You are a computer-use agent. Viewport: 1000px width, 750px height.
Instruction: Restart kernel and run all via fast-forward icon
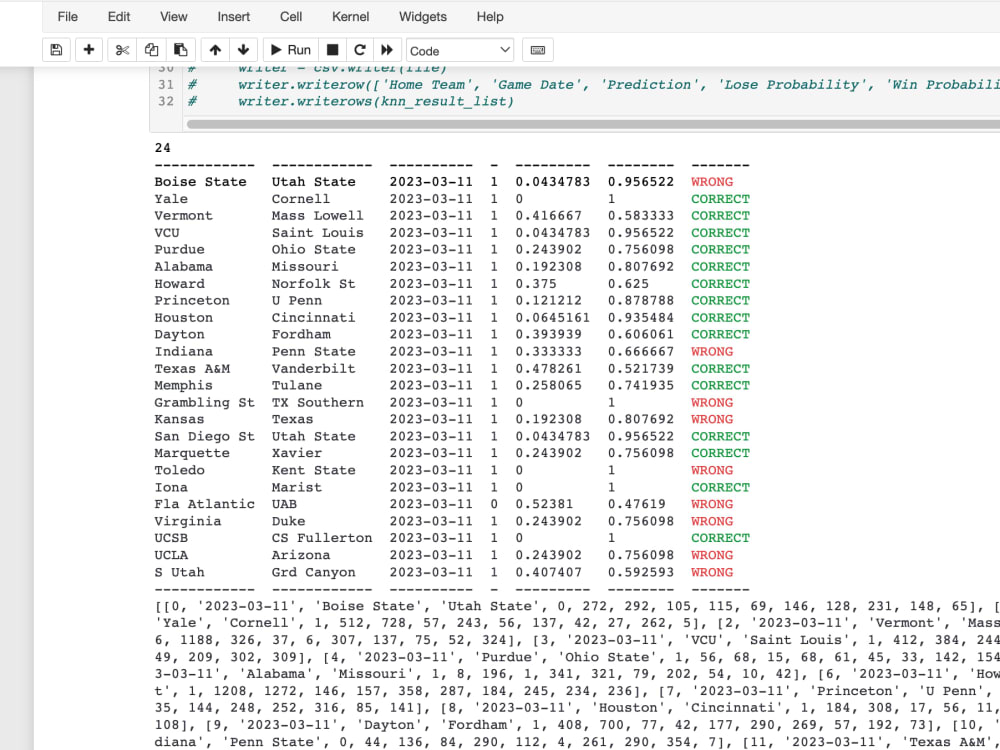coord(387,49)
